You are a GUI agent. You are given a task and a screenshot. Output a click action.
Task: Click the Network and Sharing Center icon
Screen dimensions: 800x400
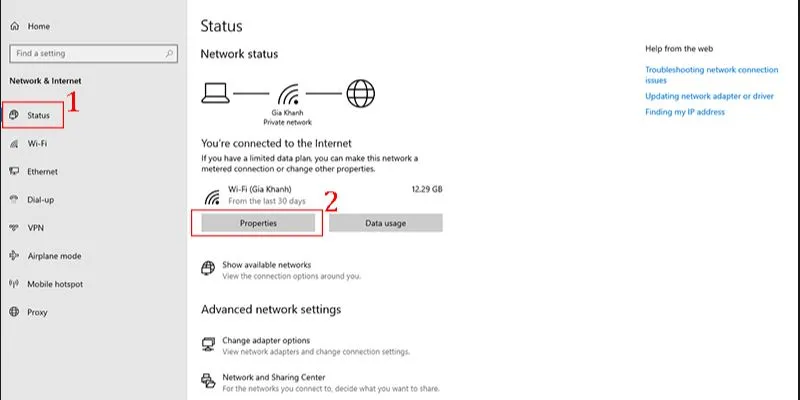point(208,381)
